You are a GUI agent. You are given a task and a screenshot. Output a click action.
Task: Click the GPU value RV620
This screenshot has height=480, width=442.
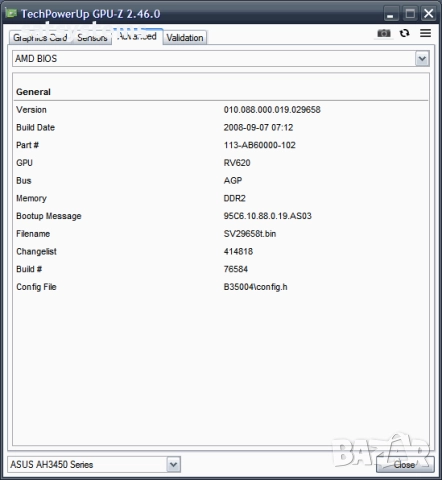(x=237, y=163)
